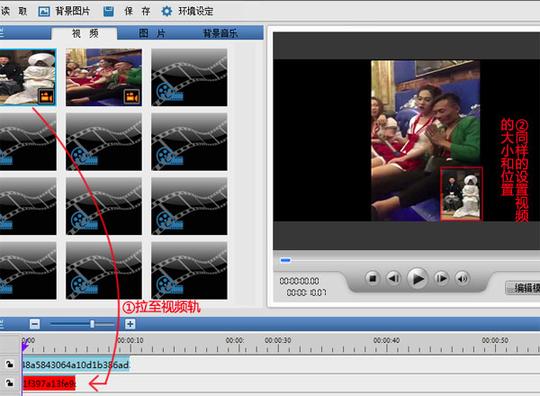Zoom out timeline with minus icon
Screen dimensions: 540x396
(x=35, y=324)
